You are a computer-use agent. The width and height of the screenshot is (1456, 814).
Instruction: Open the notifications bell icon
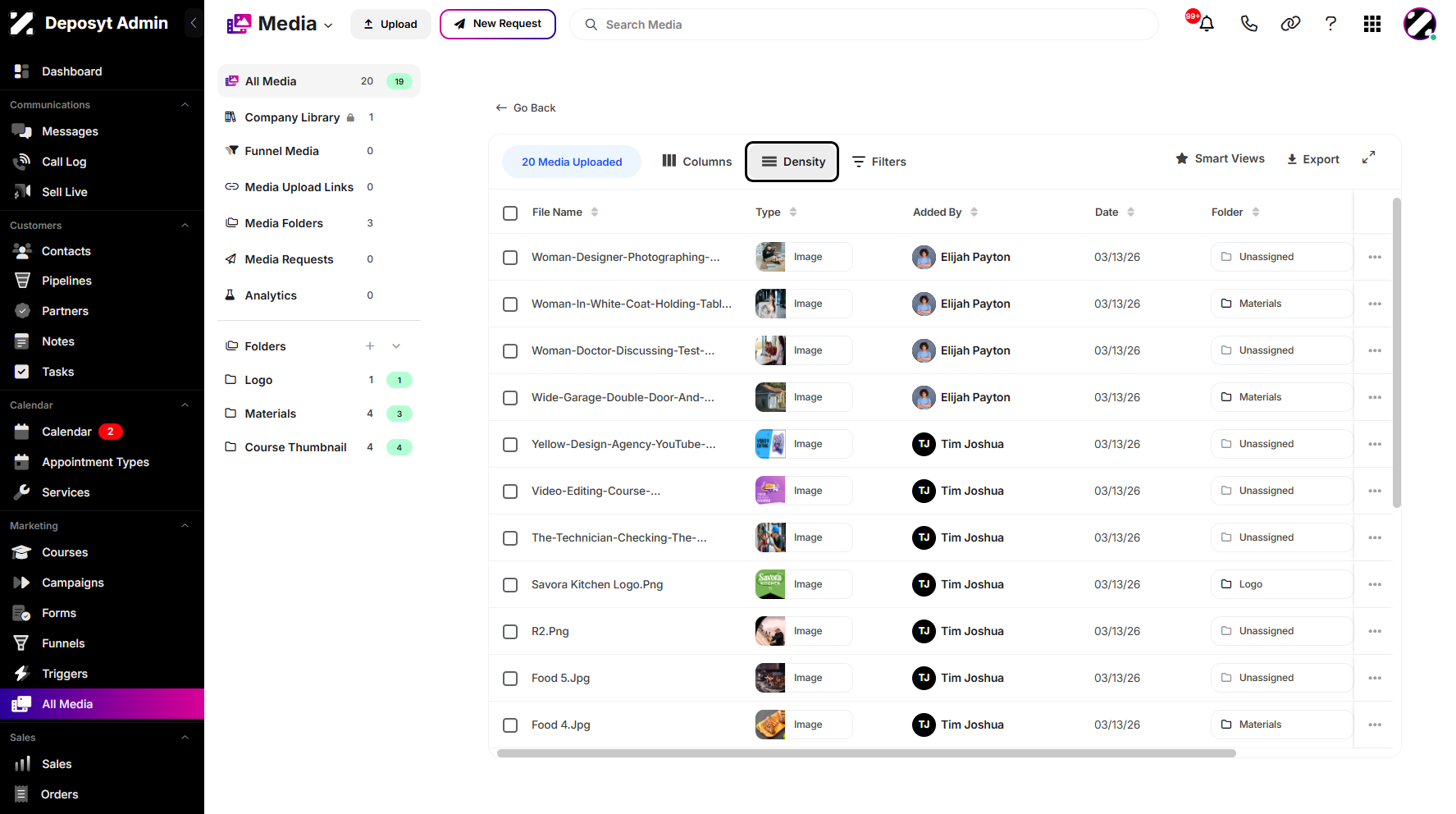tap(1206, 24)
